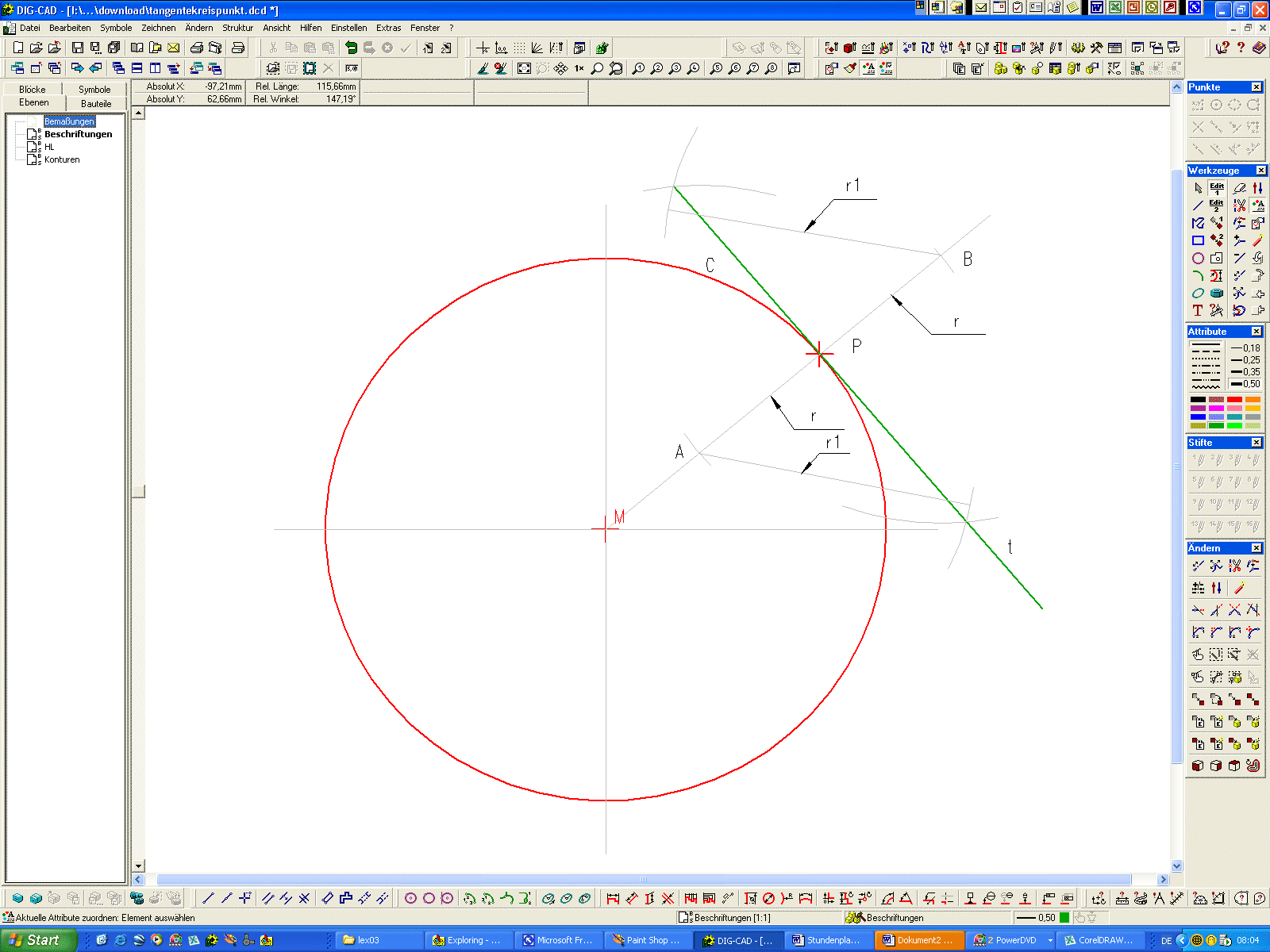1270x952 pixels.
Task: Click the 3D box icon in Ändern palette
Action: [1198, 766]
